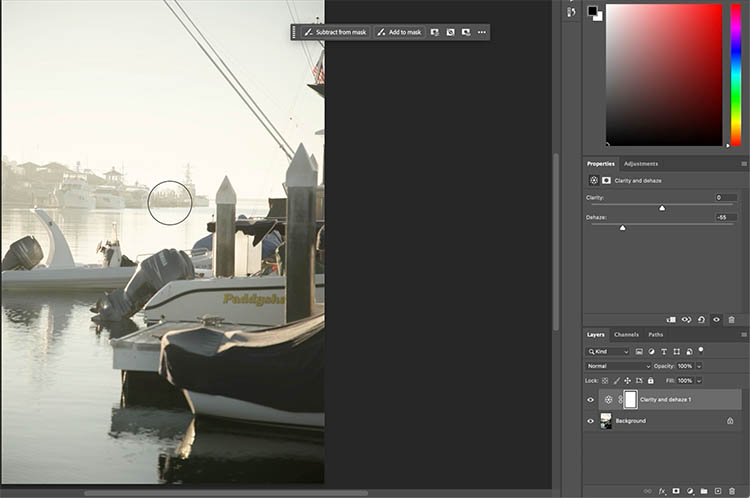Delete the adjustment via Properties trash icon

click(731, 320)
